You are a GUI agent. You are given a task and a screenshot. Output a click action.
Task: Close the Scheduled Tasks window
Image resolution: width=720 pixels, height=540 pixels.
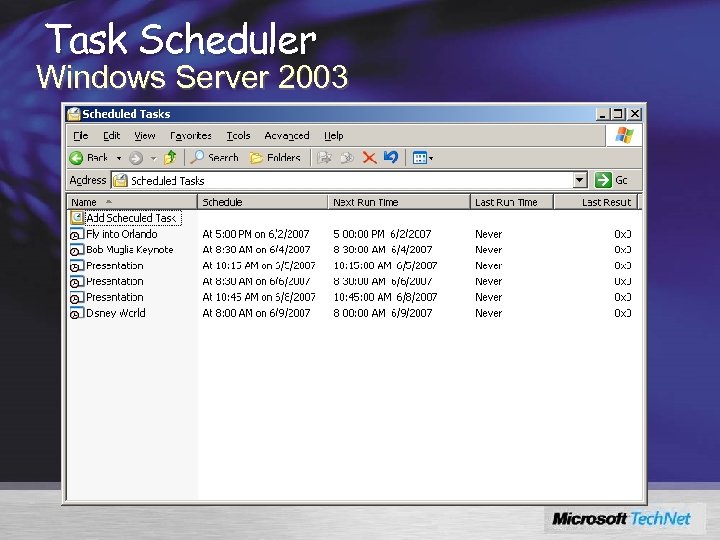pos(635,114)
